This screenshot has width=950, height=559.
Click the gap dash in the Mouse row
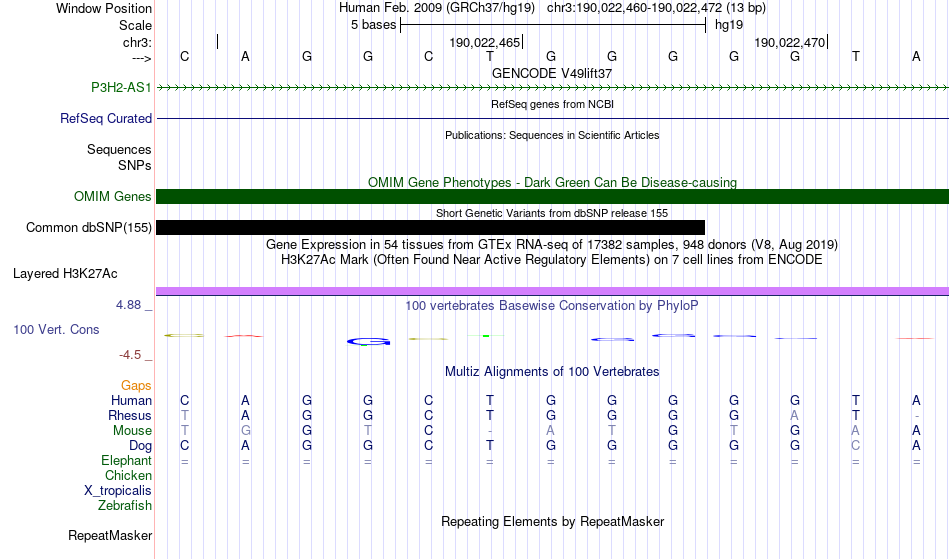pos(490,431)
